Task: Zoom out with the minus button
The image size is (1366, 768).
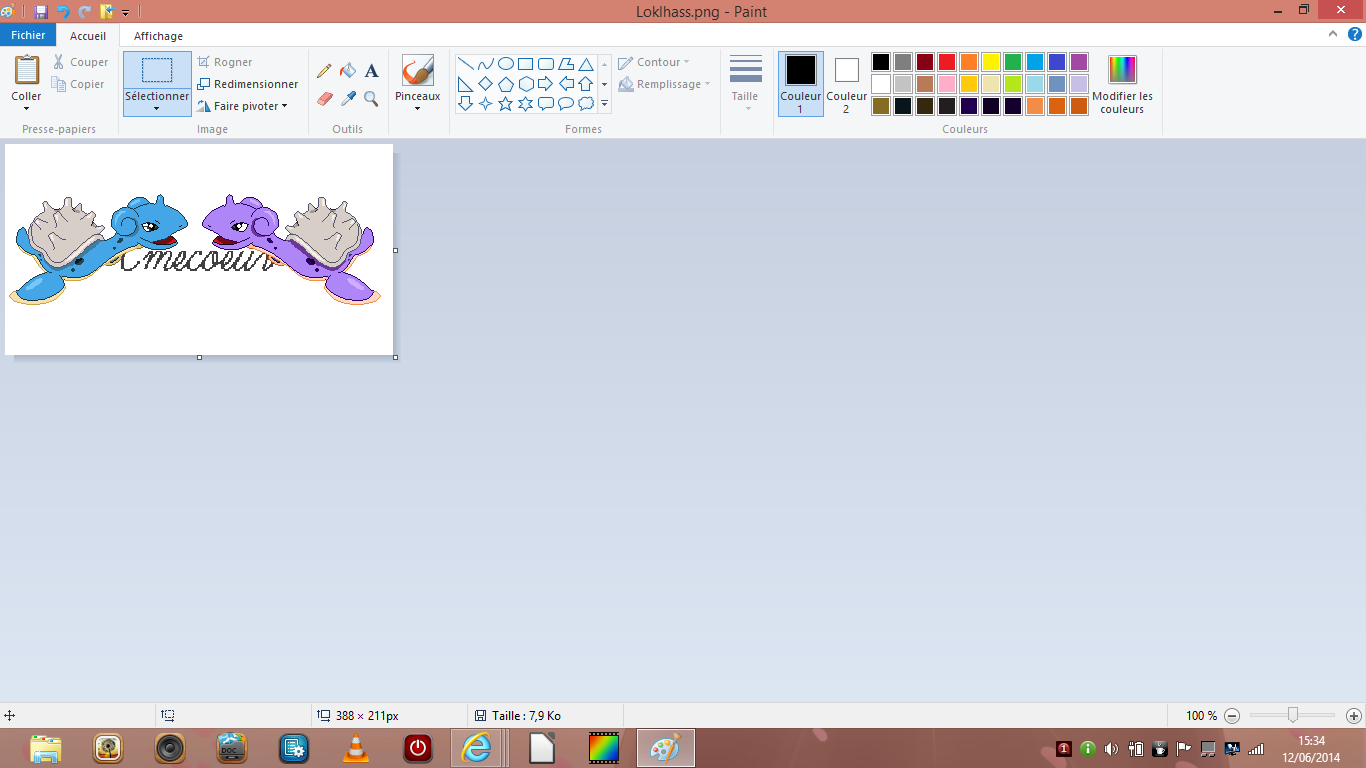Action: (x=1232, y=716)
